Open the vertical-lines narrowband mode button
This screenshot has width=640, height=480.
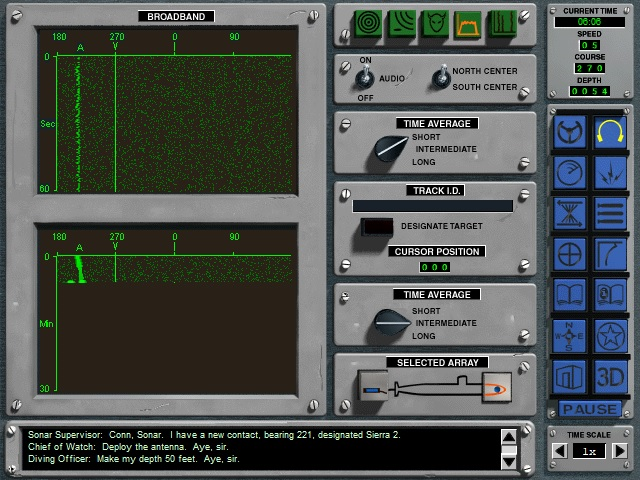[502, 24]
